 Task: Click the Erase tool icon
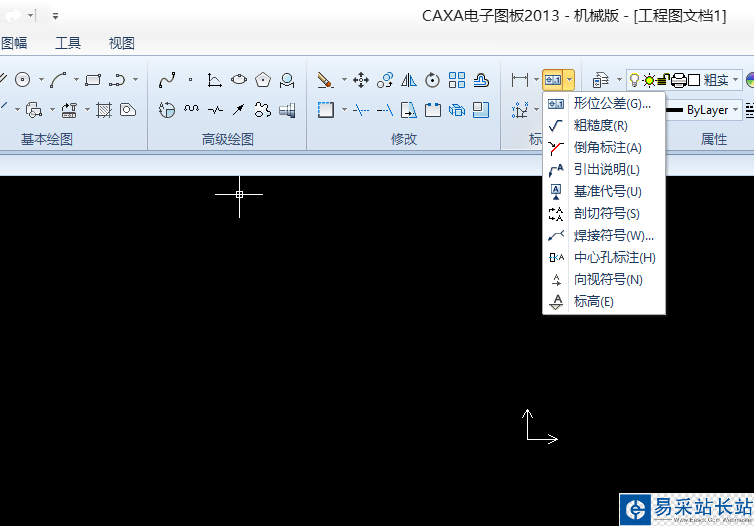tap(326, 80)
